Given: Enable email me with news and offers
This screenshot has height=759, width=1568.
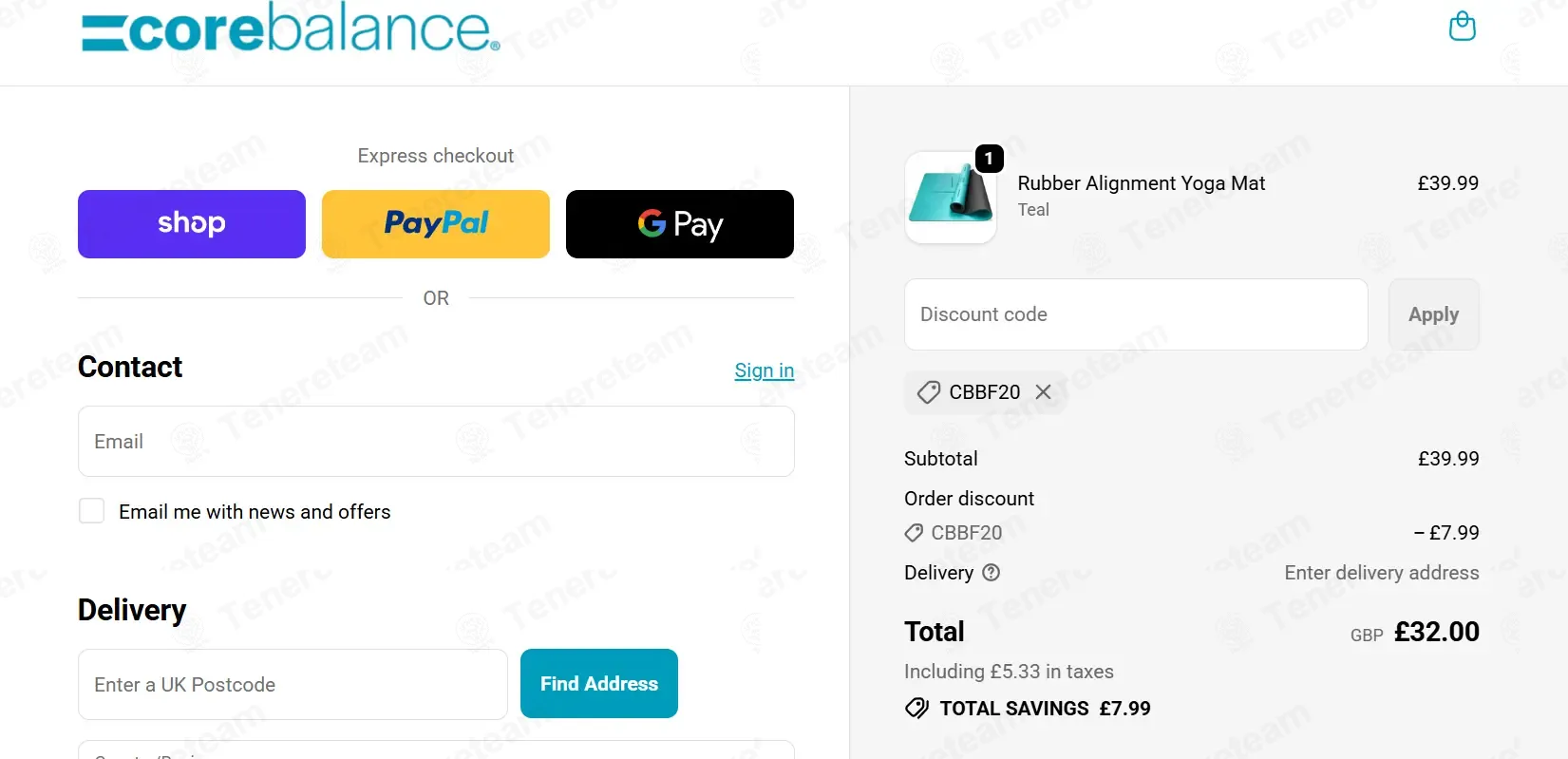Looking at the screenshot, I should 92,511.
